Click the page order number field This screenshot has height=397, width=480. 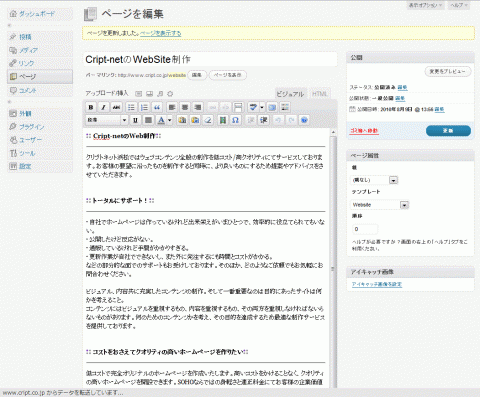[365, 229]
